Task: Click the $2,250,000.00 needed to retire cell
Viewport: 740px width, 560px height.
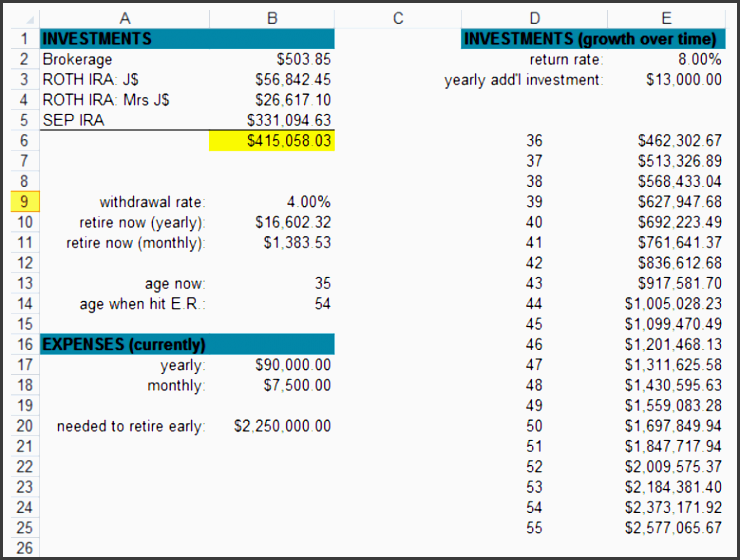Action: click(271, 427)
